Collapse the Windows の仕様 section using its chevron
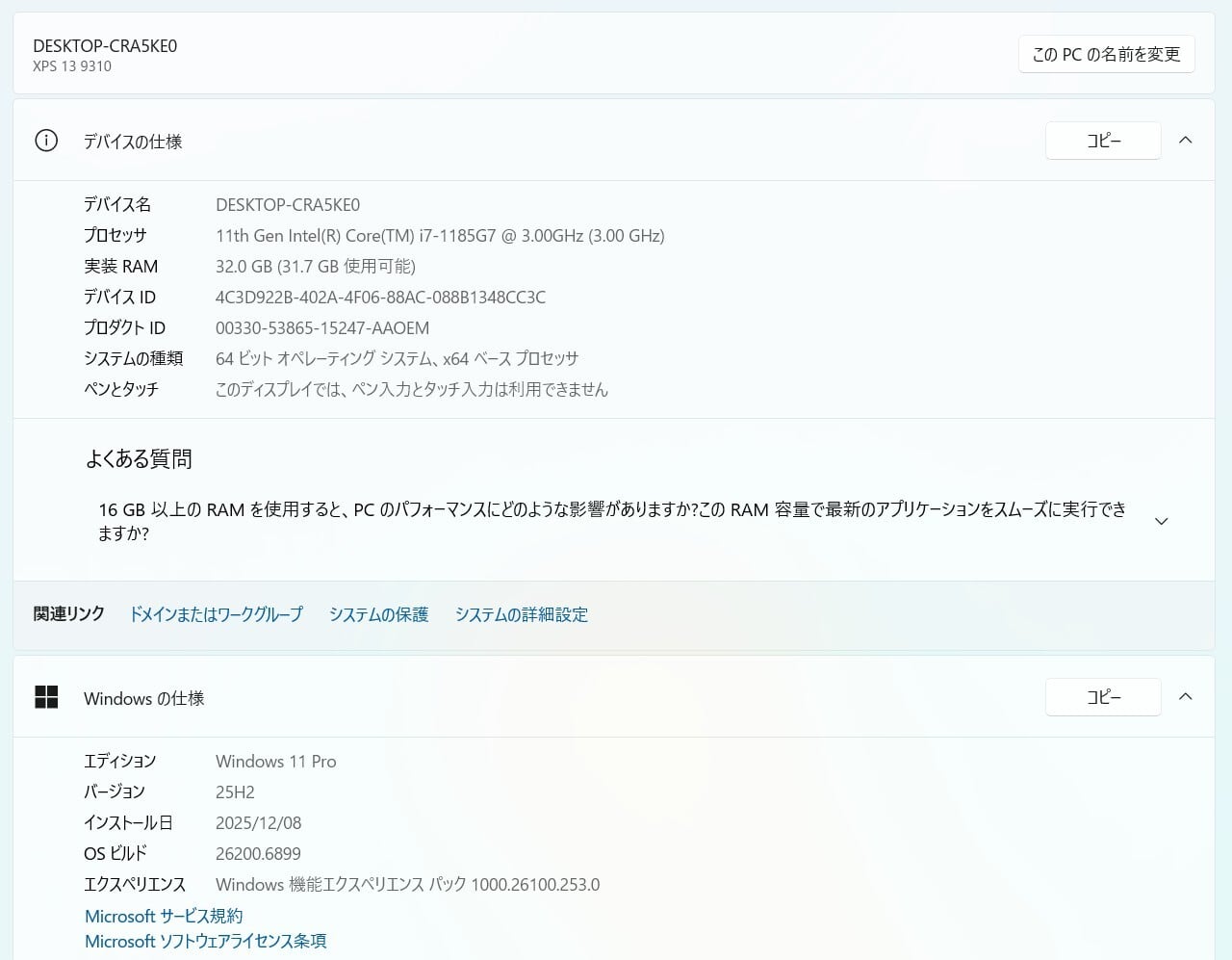Viewport: 1232px width, 960px height. [1186, 697]
